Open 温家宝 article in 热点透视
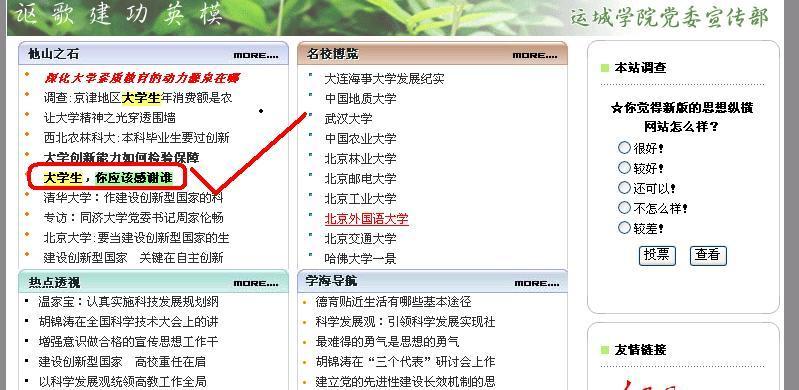 pos(128,302)
